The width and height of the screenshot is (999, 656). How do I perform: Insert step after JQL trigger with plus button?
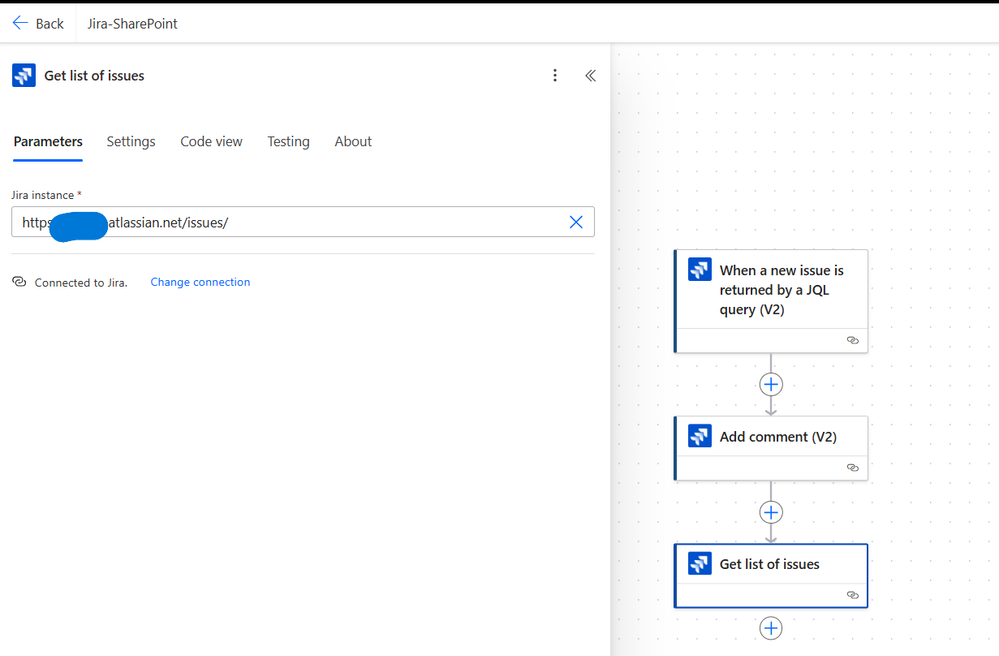[x=771, y=385]
